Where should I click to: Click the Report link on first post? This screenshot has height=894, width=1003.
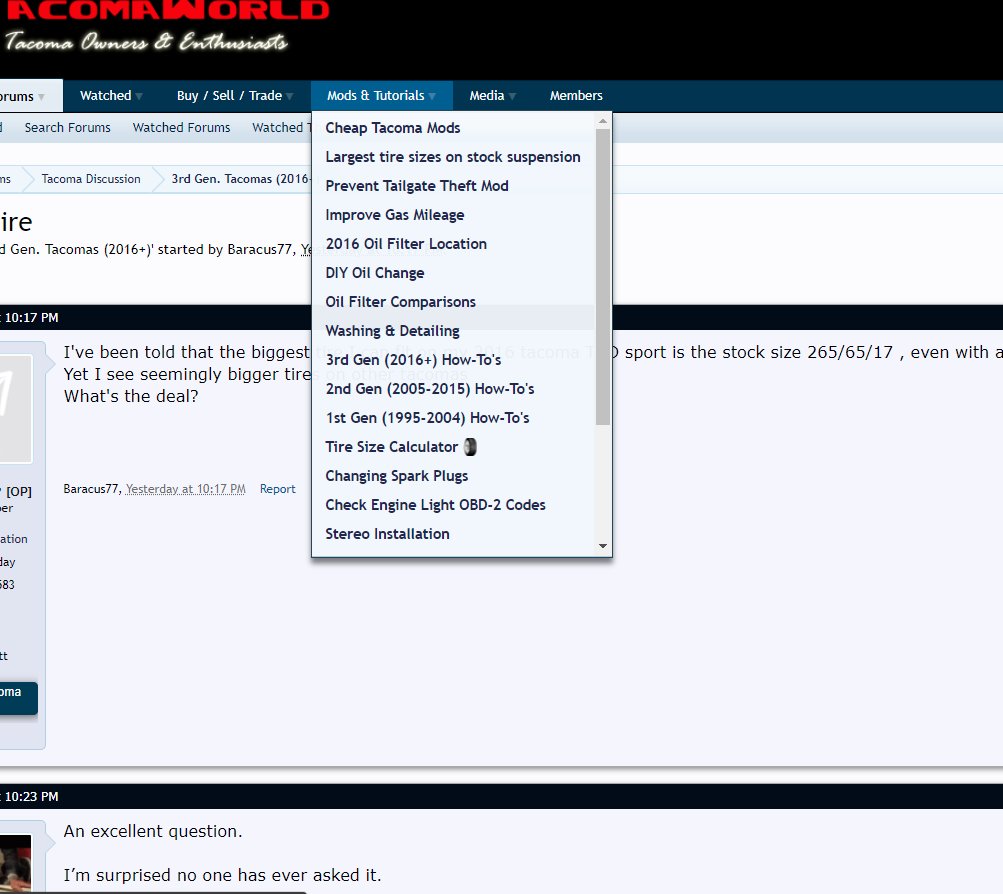[278, 489]
